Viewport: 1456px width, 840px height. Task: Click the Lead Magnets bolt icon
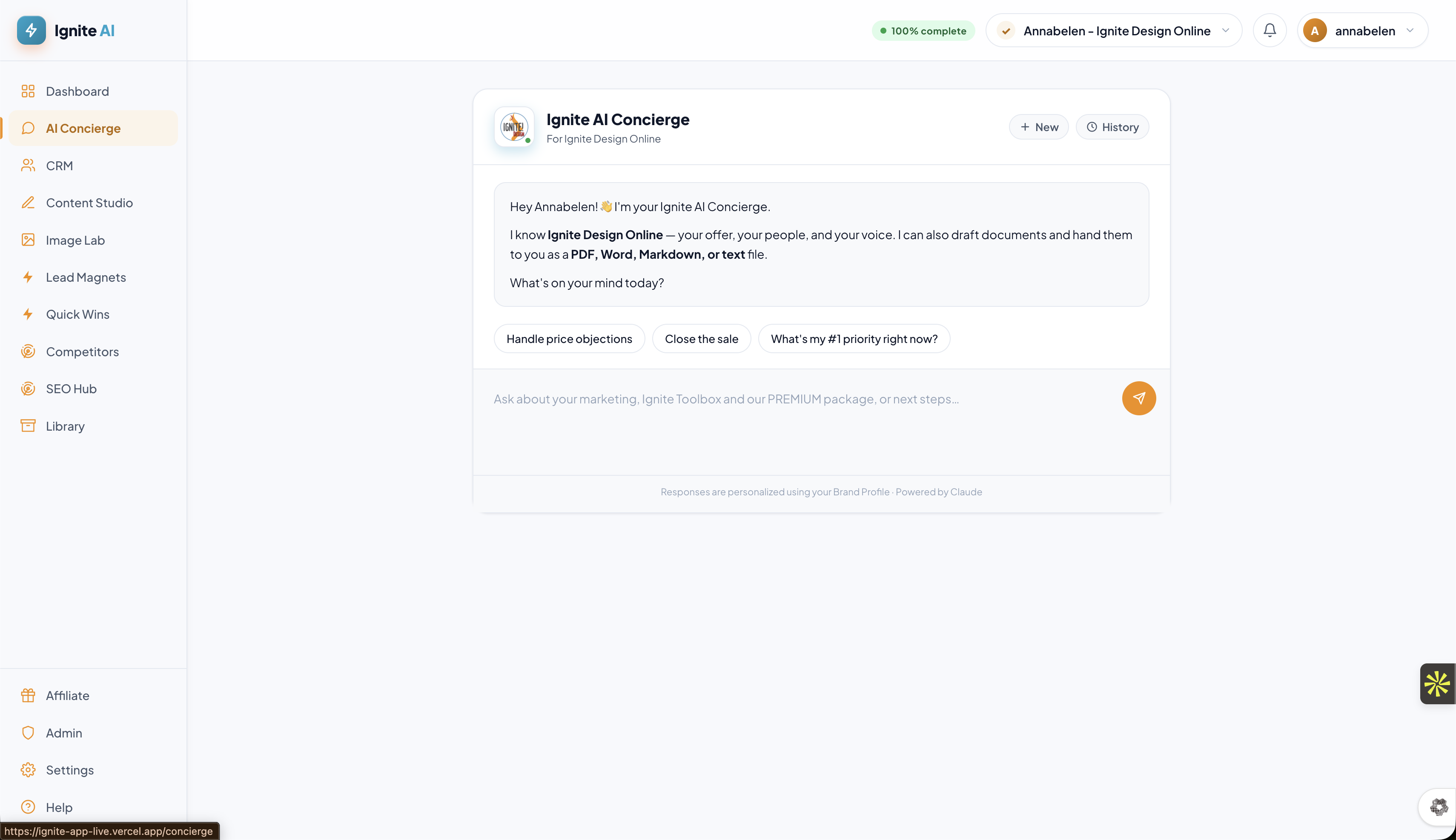(x=28, y=277)
